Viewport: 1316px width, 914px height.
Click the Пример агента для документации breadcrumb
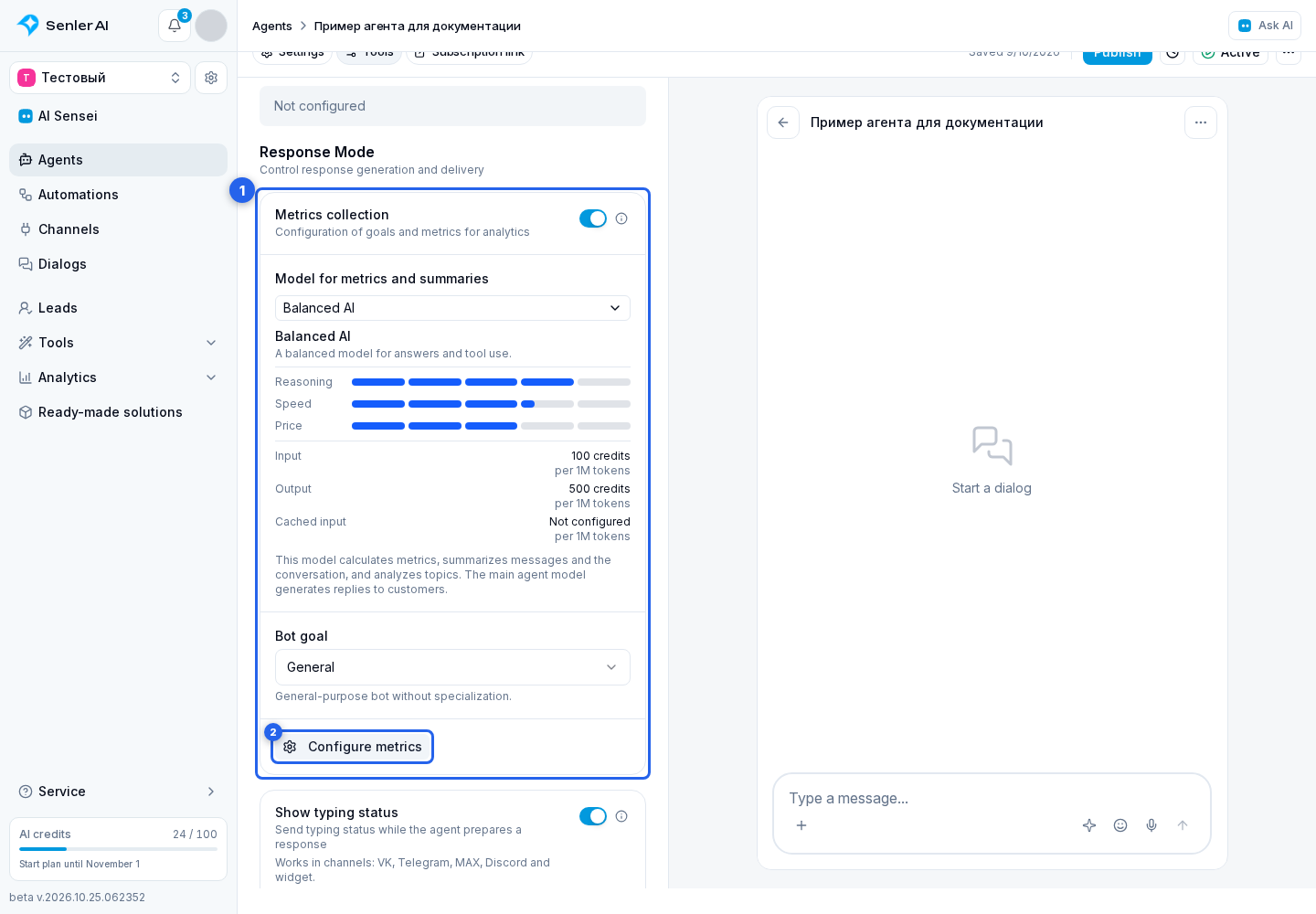pyautogui.click(x=418, y=26)
